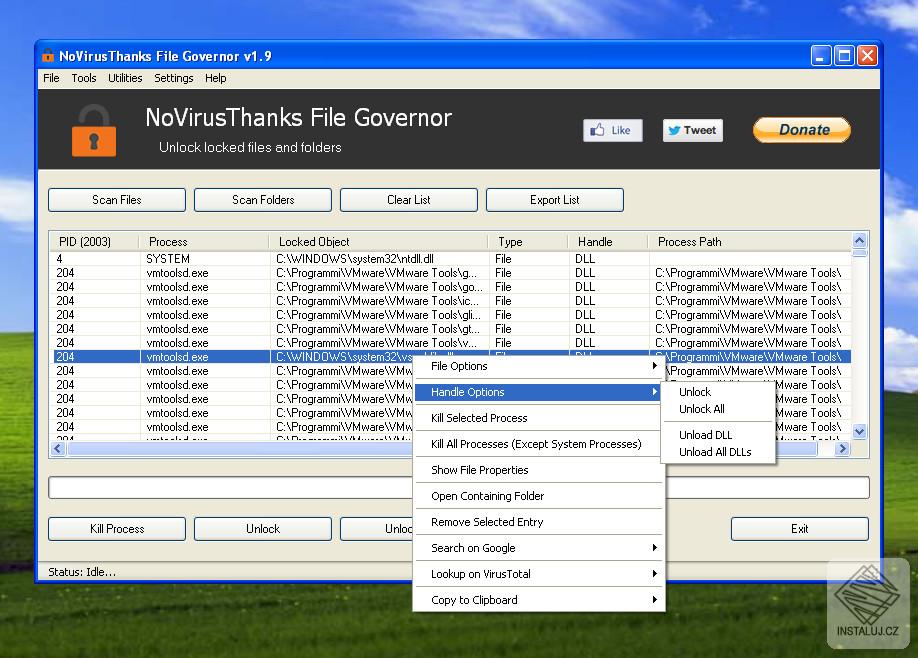Click the yellow Donate button
Screen dimensions: 918x658
tap(801, 130)
